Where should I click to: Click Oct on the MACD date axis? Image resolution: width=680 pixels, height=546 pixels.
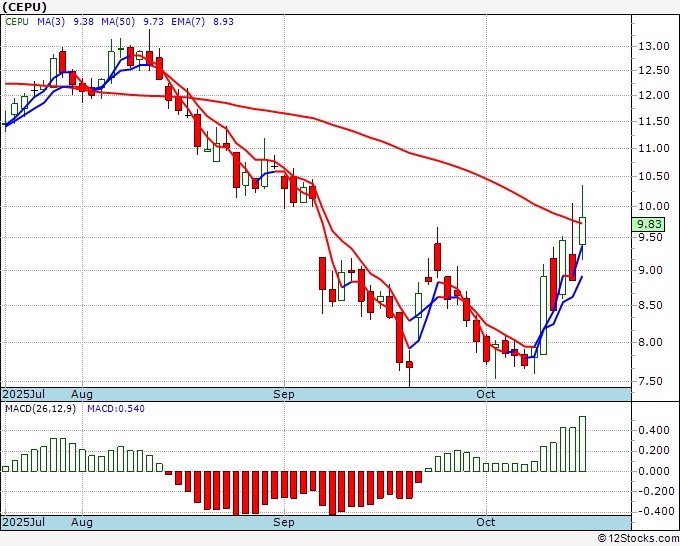485,522
